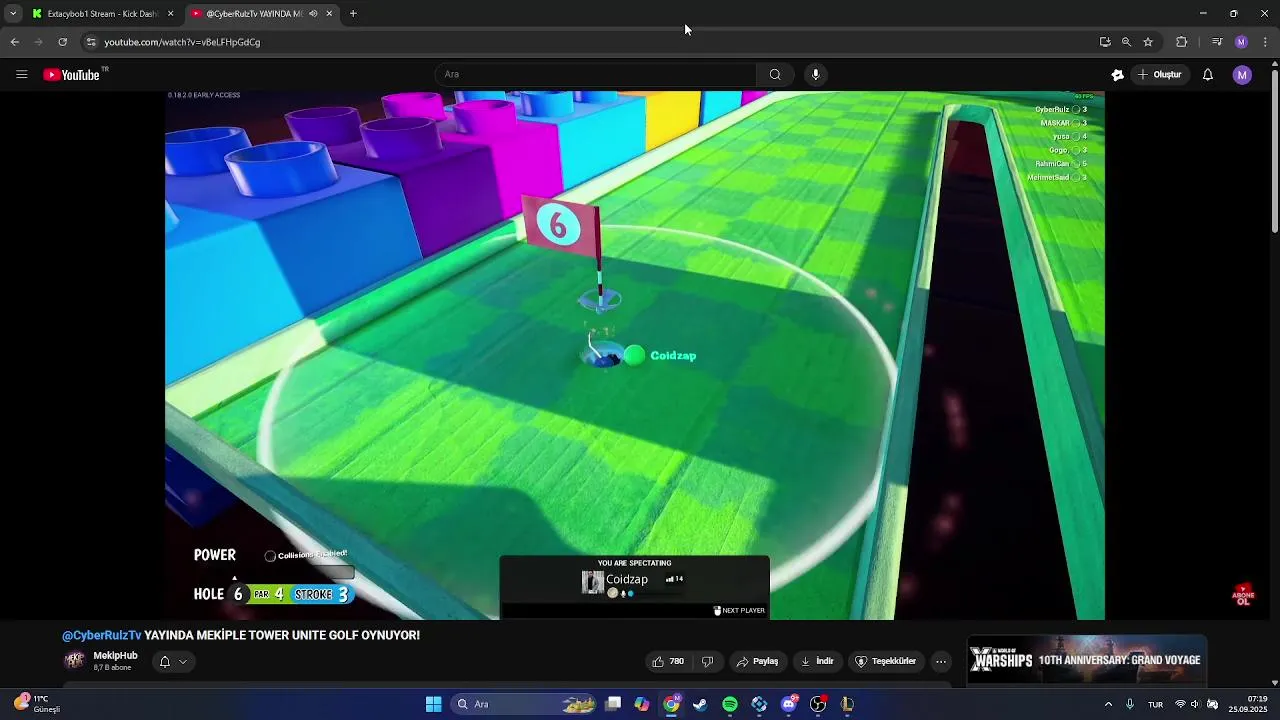
Task: Open the media controls toolbar icon
Action: coord(1217,42)
